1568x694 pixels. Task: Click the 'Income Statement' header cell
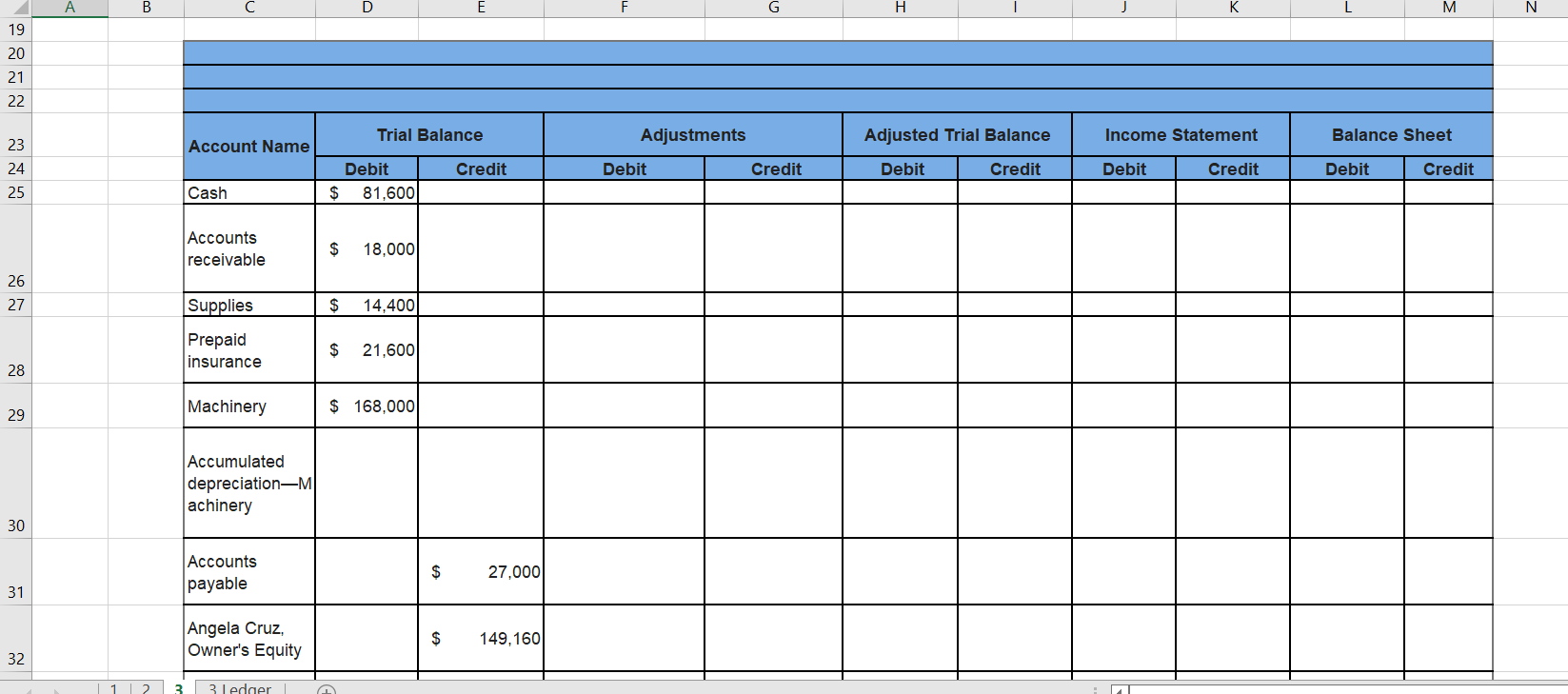tap(1181, 135)
